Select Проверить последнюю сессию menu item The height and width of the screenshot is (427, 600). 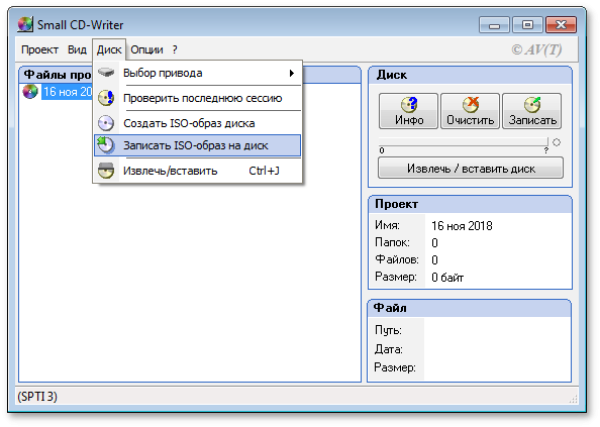(x=197, y=98)
